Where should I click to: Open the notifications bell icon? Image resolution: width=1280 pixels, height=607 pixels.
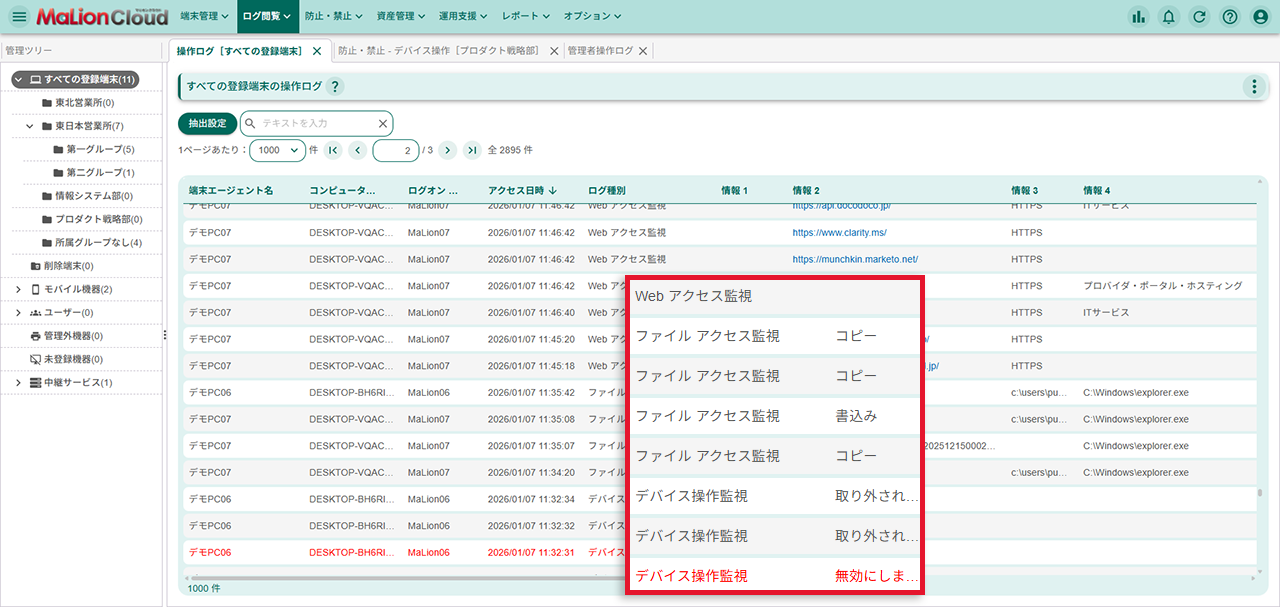pos(1168,16)
